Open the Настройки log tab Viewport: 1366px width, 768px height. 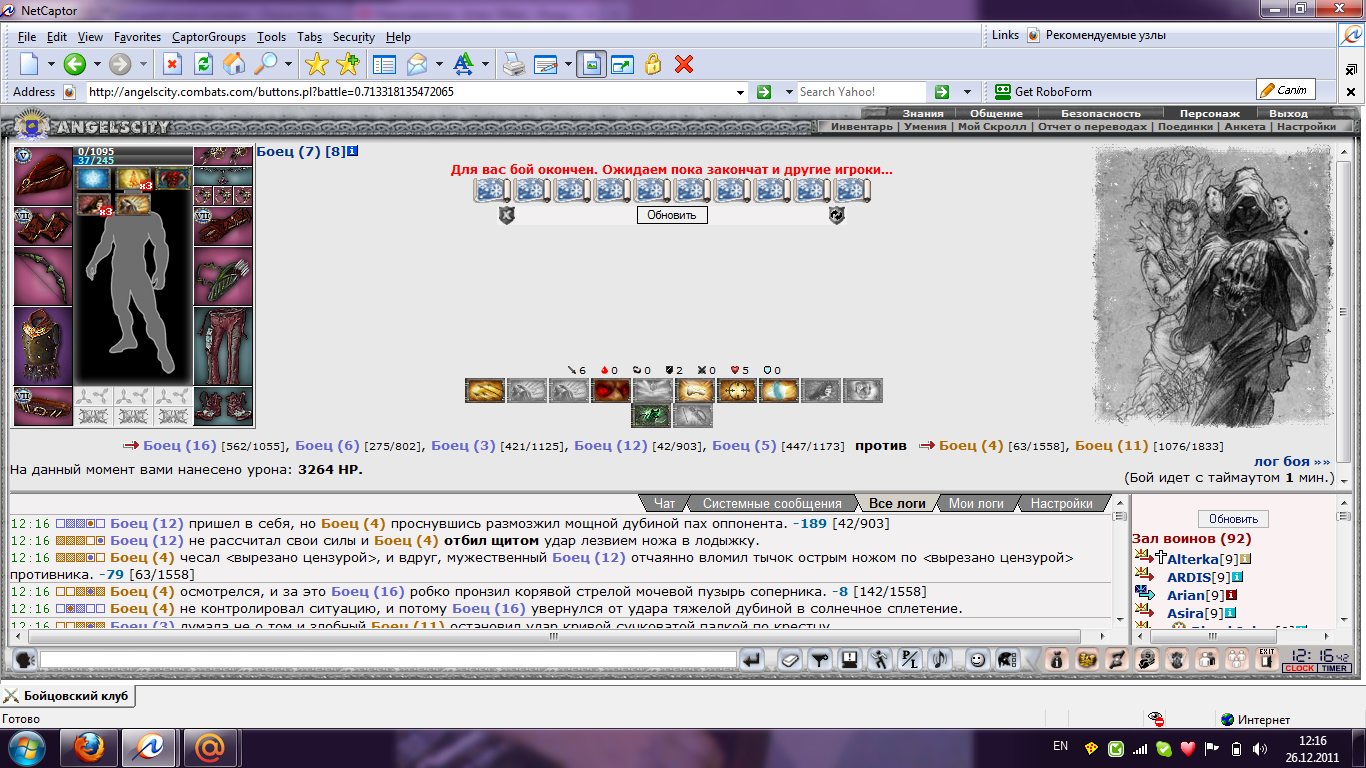1062,504
